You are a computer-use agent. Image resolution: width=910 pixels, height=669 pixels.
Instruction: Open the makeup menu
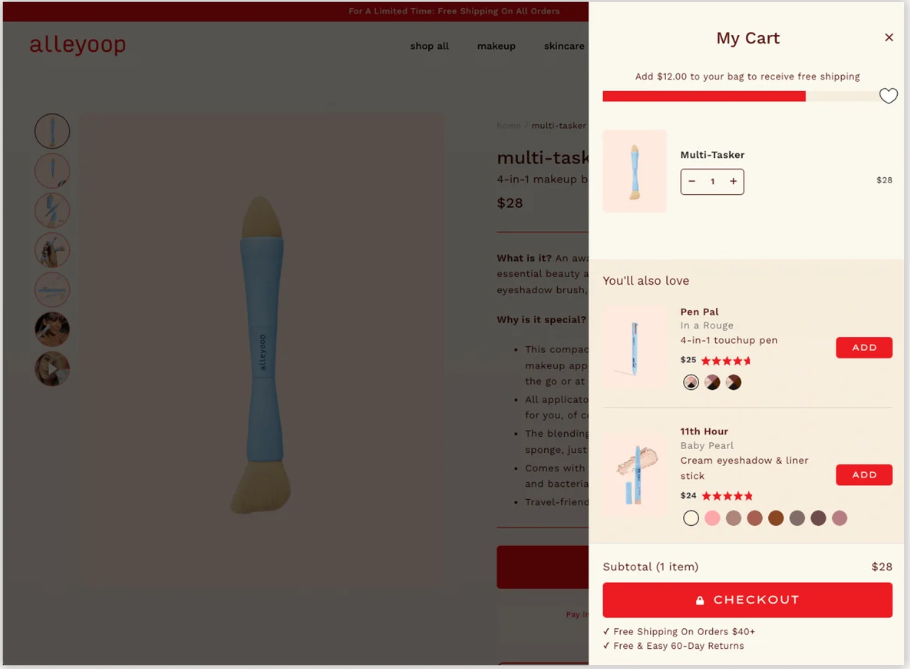(x=496, y=46)
